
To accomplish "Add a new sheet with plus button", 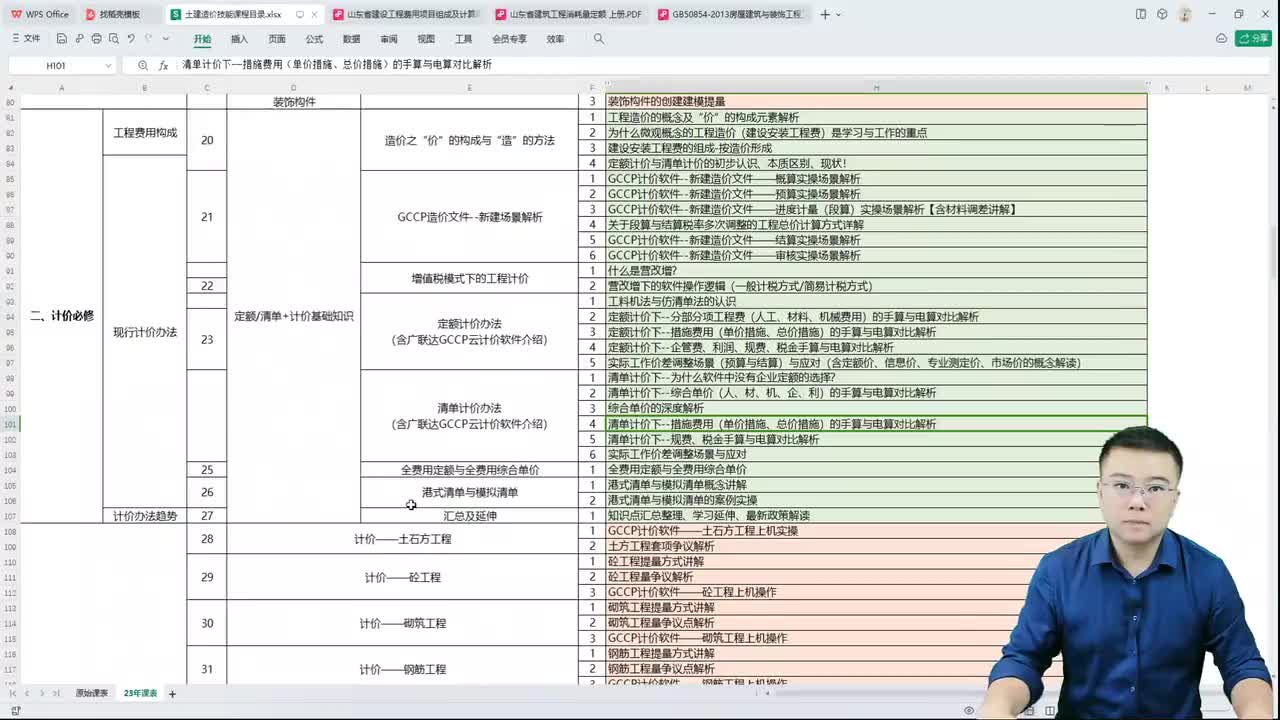I will click(x=172, y=693).
